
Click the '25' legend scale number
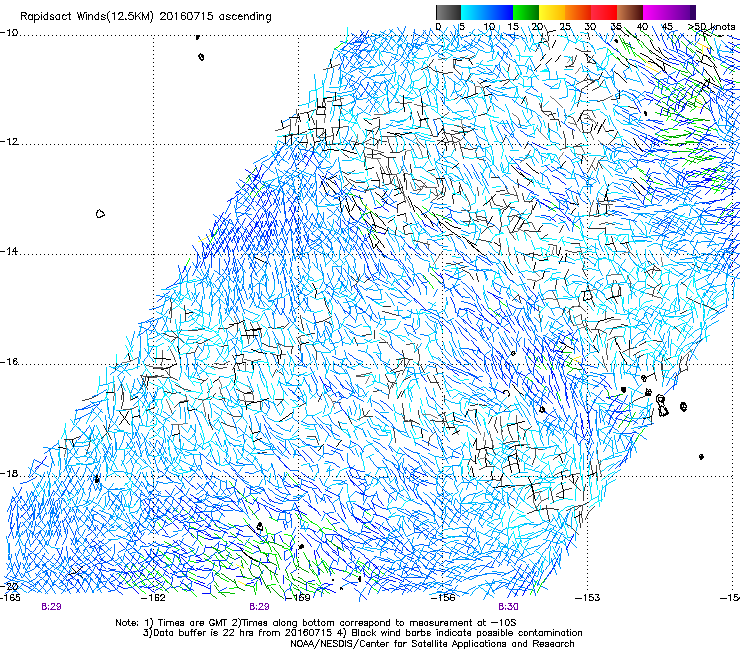[x=564, y=27]
